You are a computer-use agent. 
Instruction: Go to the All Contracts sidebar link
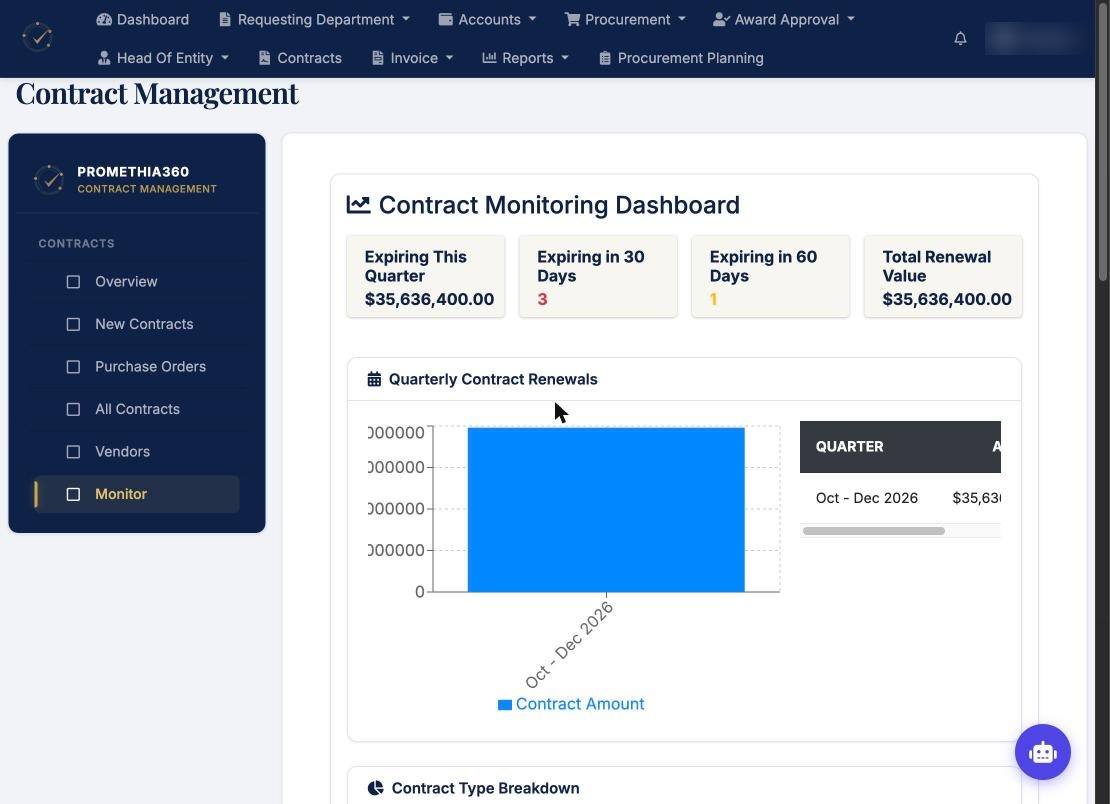click(x=137, y=409)
